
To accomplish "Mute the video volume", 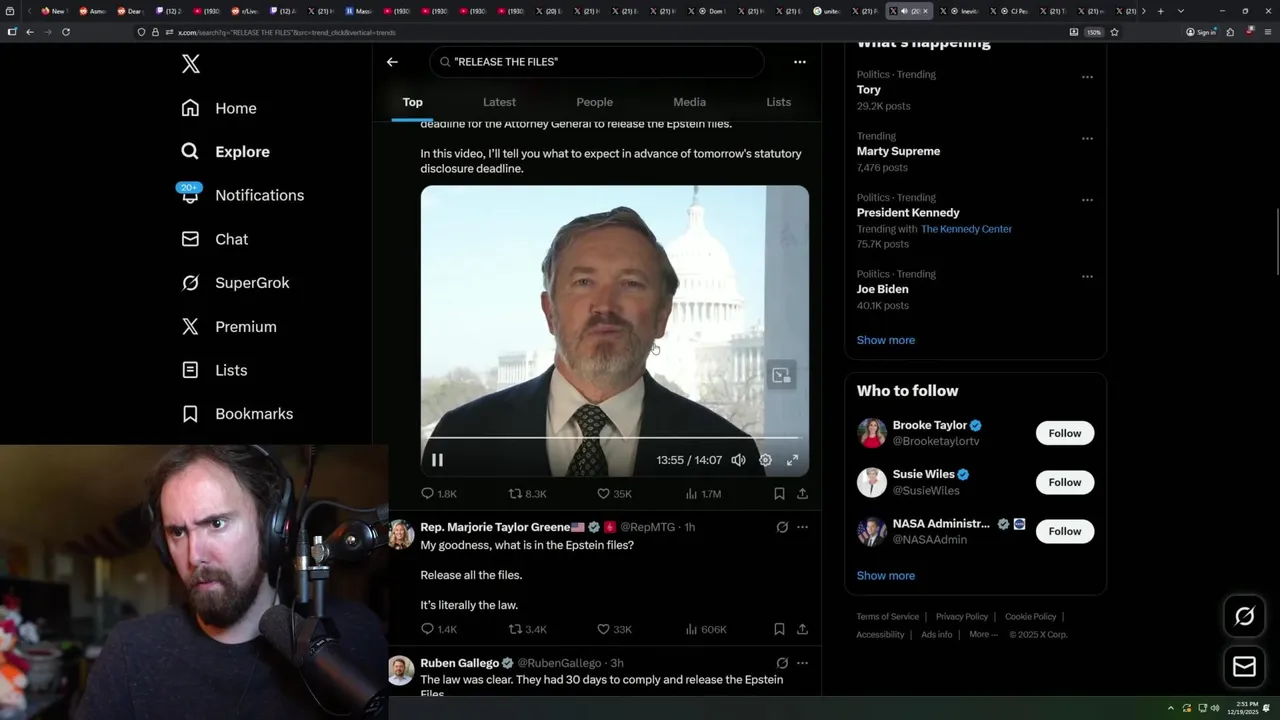I will (x=738, y=460).
